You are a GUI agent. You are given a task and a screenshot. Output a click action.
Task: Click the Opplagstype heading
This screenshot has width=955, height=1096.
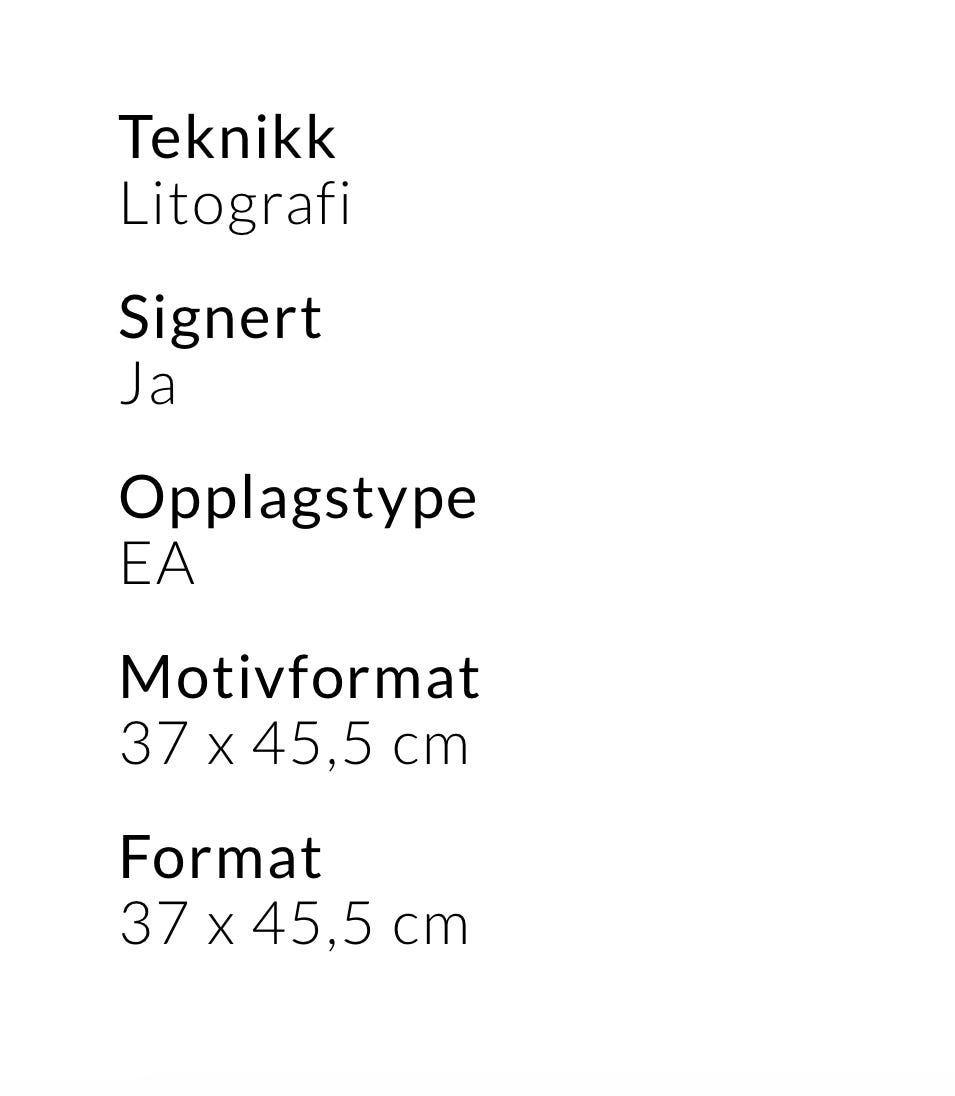(x=298, y=497)
